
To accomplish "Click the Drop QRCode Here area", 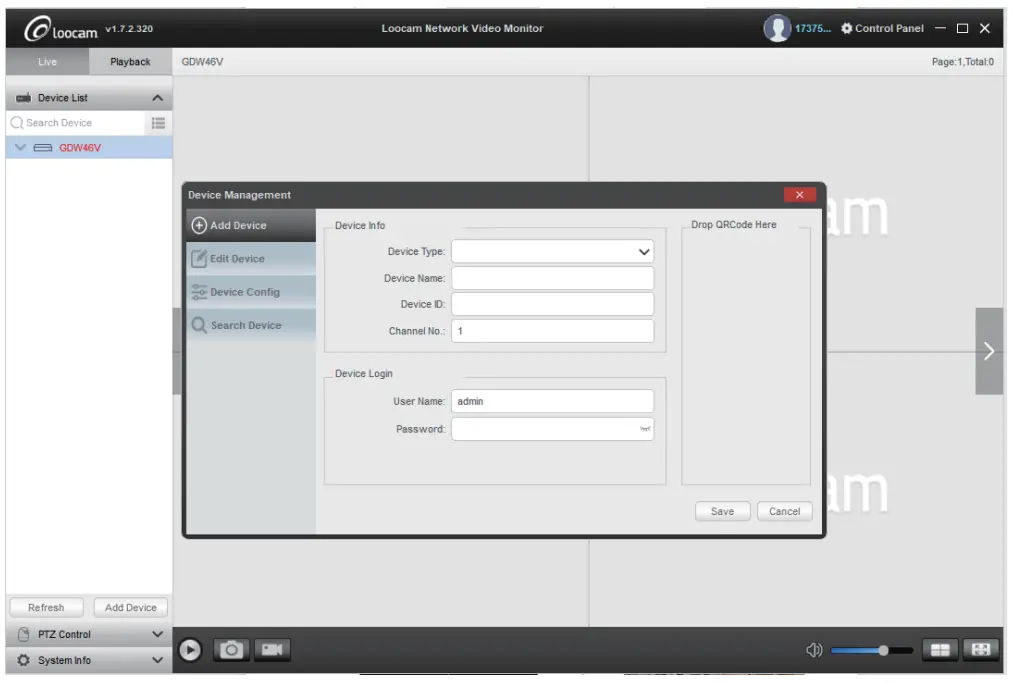I will (746, 356).
